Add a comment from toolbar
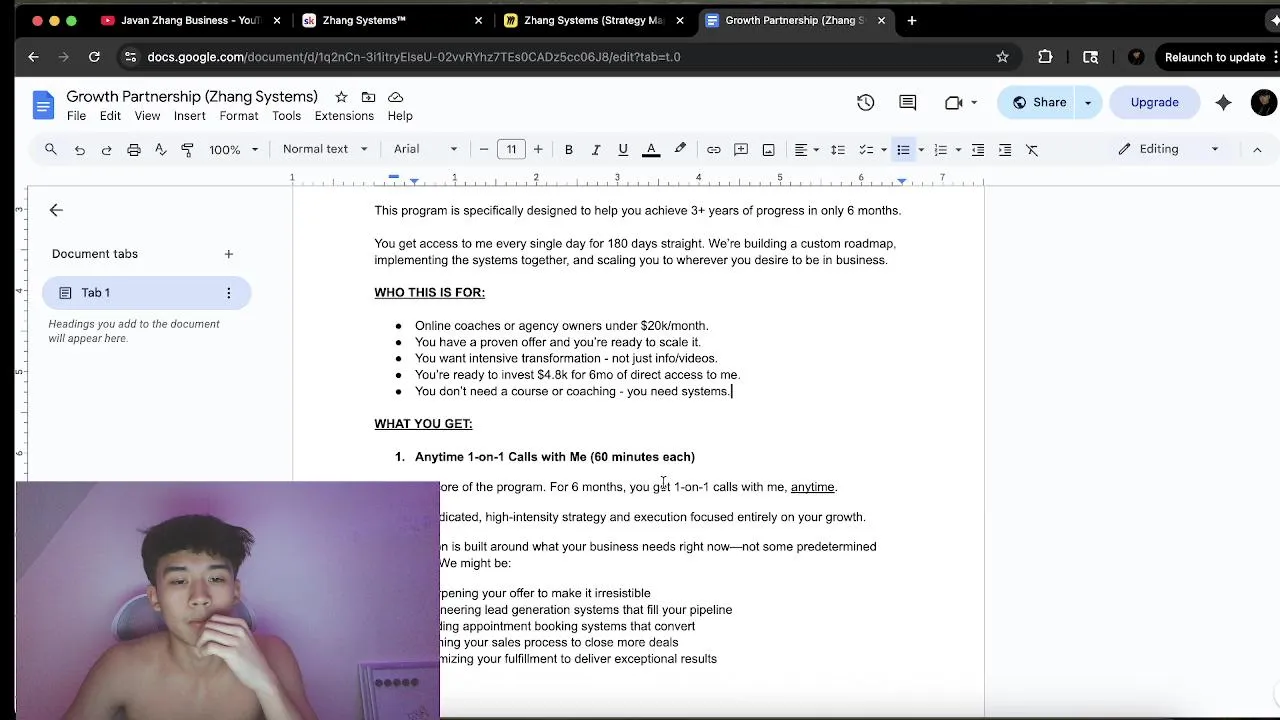Screen dimensions: 1280x720 (741, 149)
